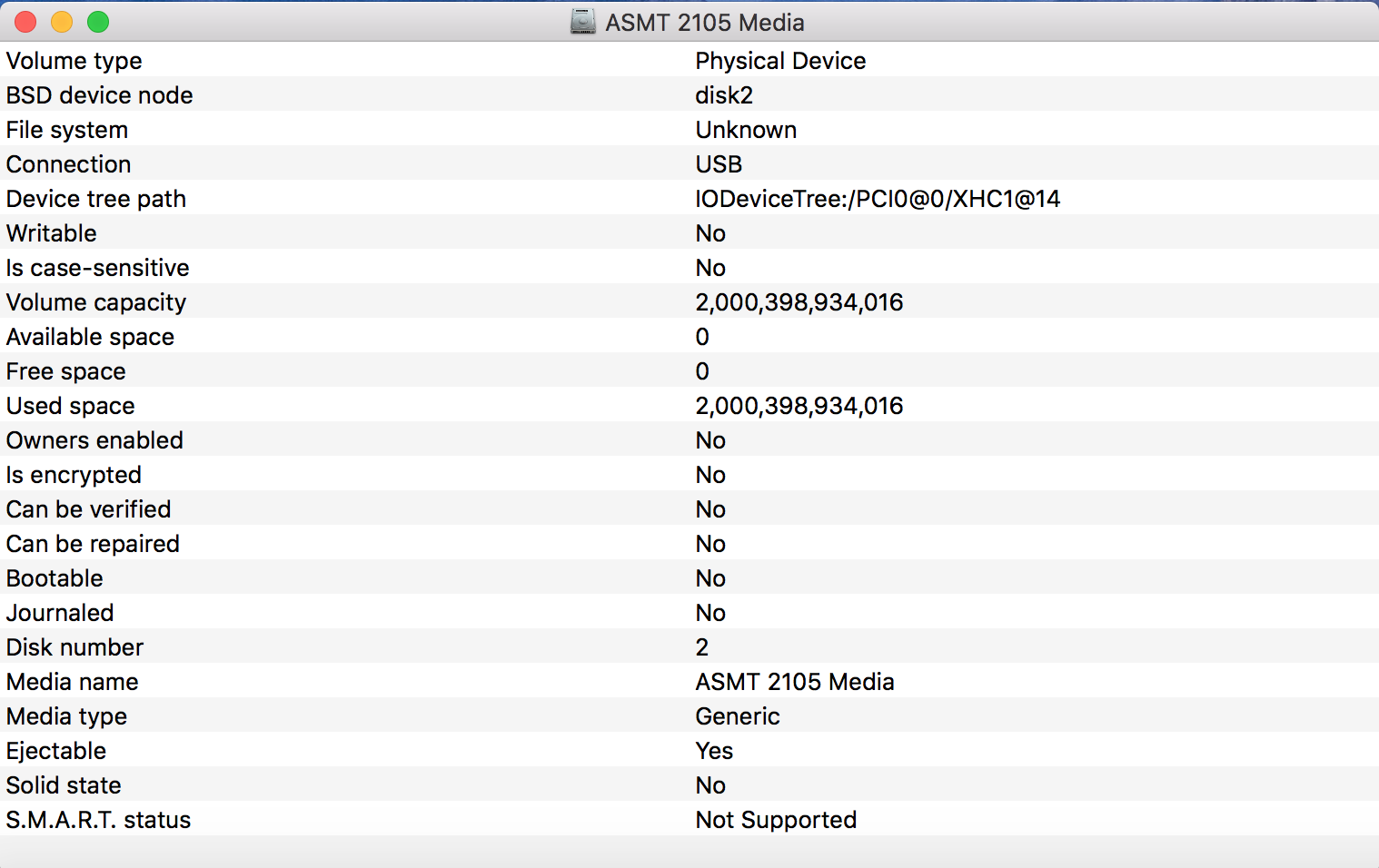1379x868 pixels.
Task: Click the "Journaled" row label
Action: click(x=60, y=613)
